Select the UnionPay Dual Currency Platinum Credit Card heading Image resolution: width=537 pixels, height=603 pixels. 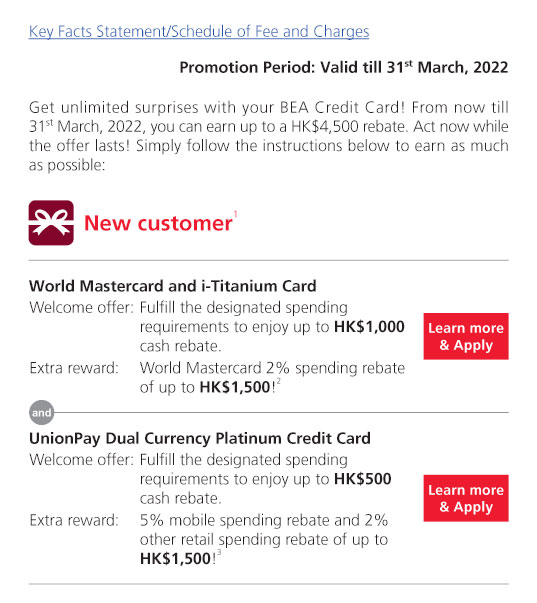(x=200, y=438)
